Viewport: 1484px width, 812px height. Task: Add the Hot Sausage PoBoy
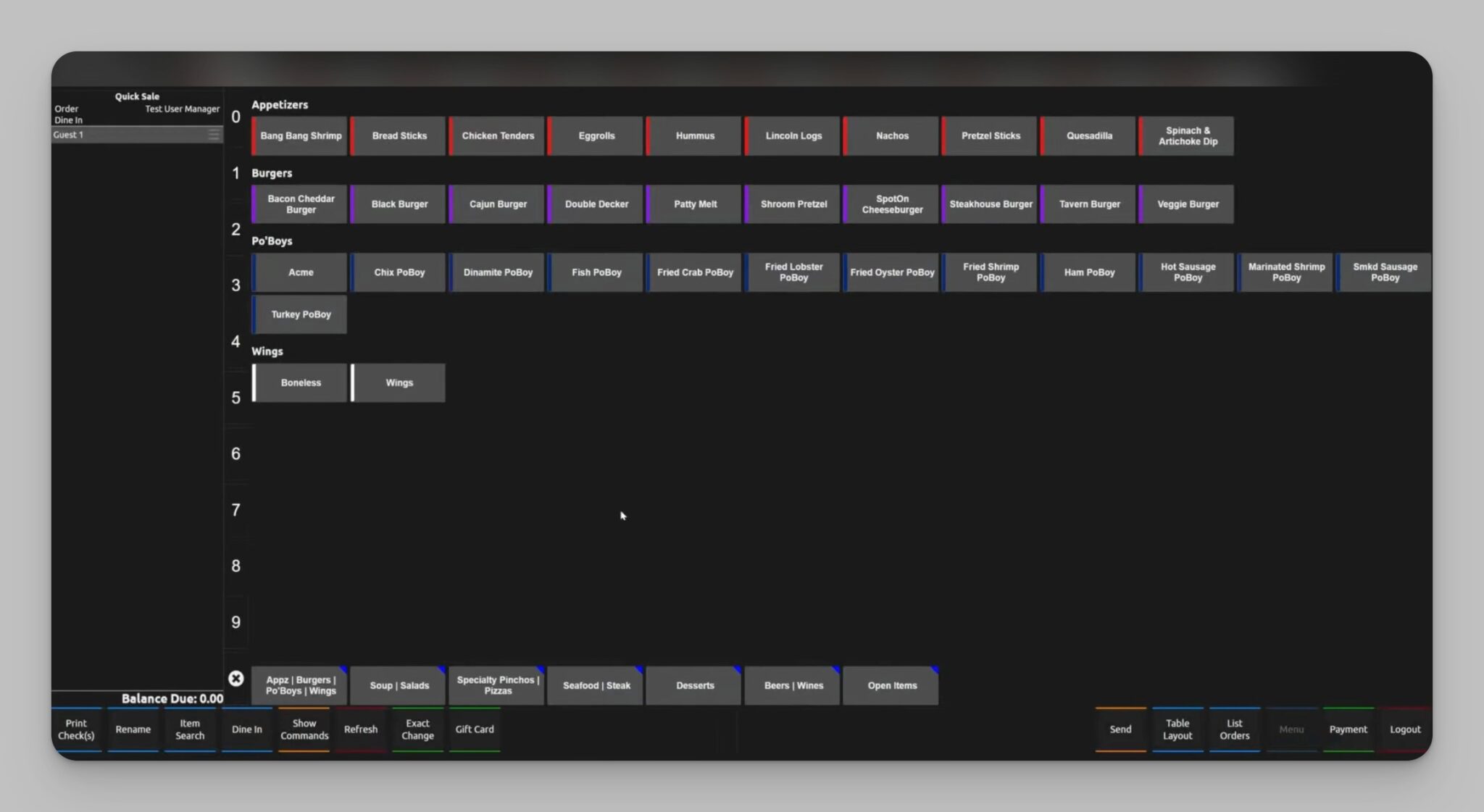point(1186,272)
